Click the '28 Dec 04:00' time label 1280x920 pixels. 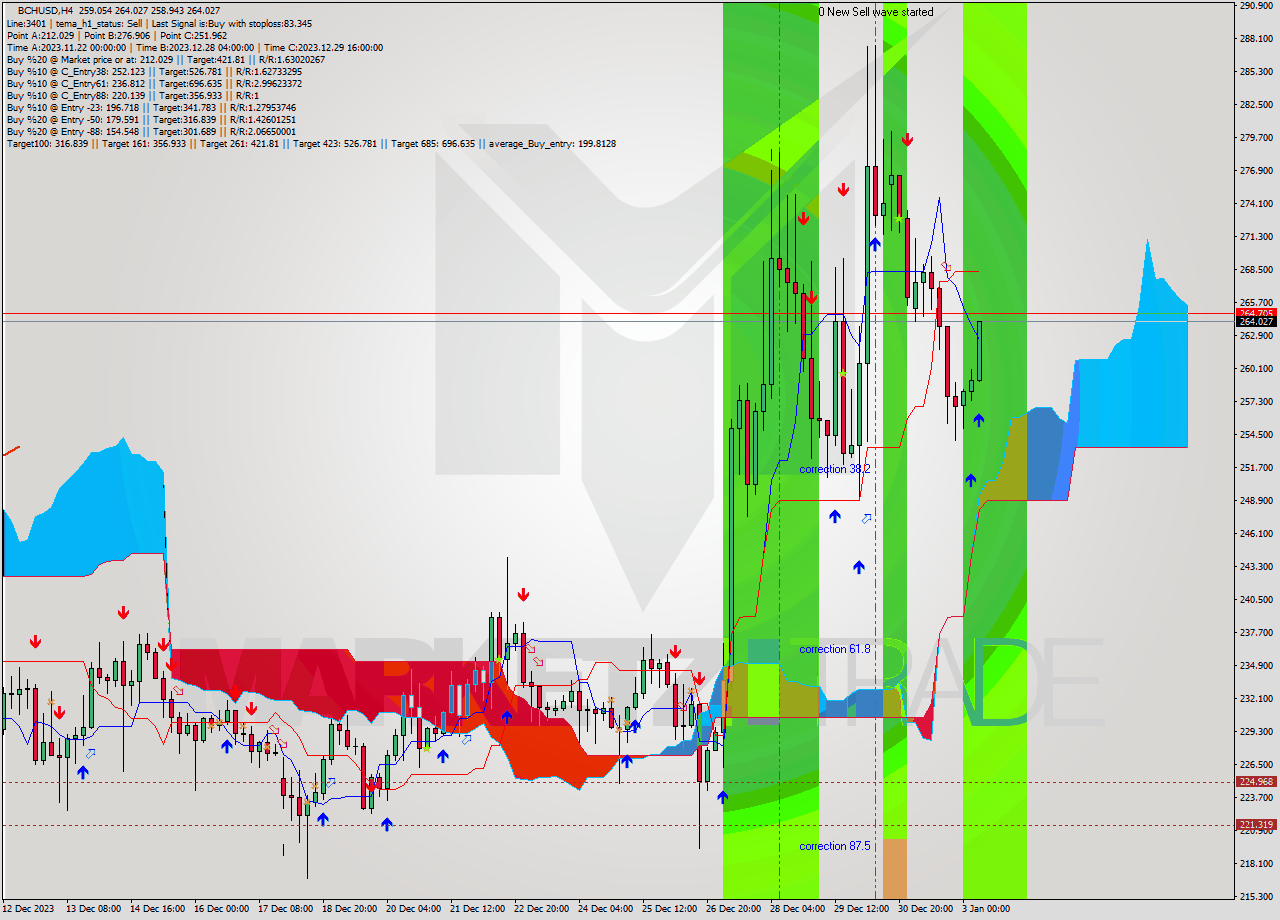(x=797, y=909)
